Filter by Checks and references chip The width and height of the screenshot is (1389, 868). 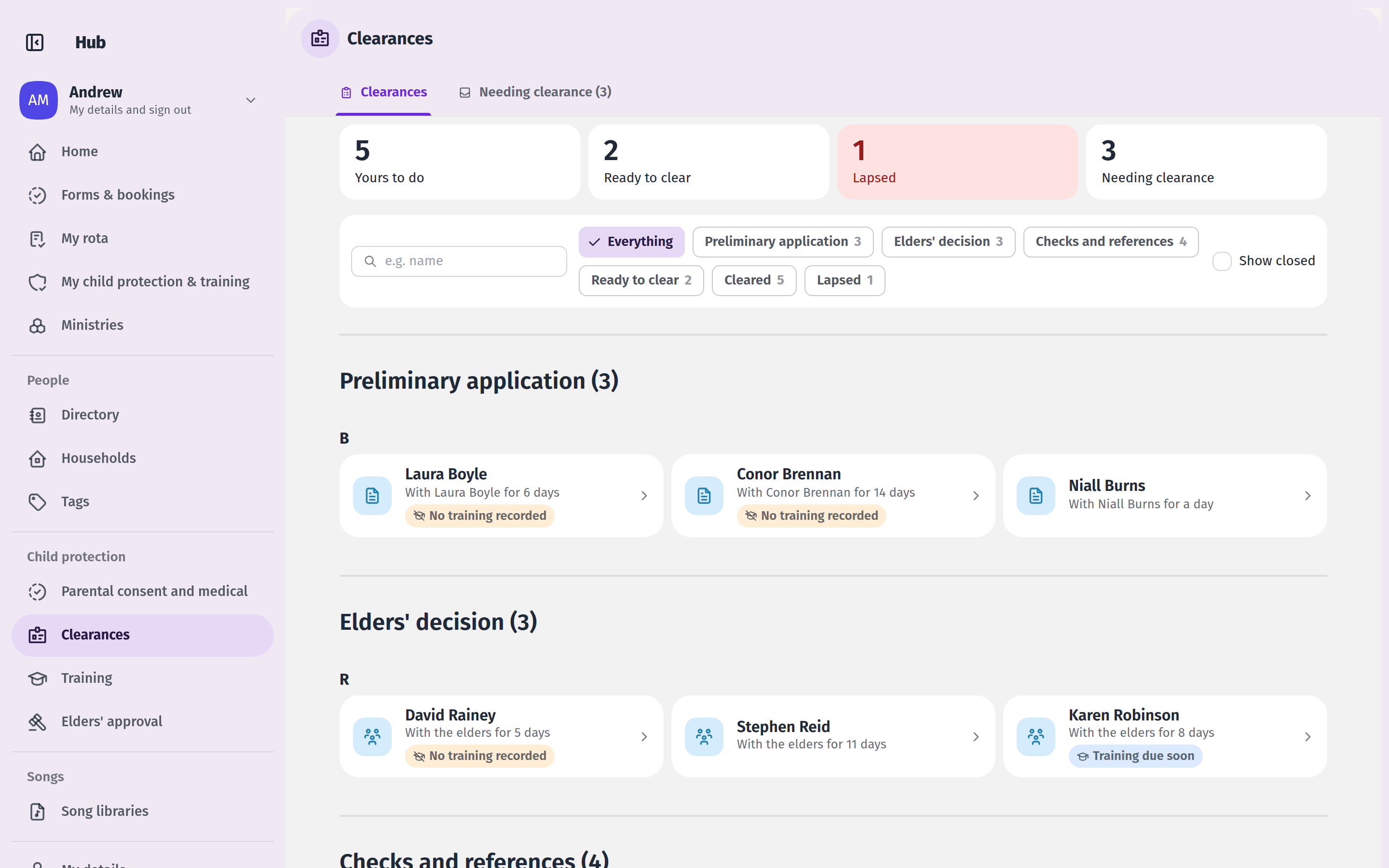[1111, 242]
